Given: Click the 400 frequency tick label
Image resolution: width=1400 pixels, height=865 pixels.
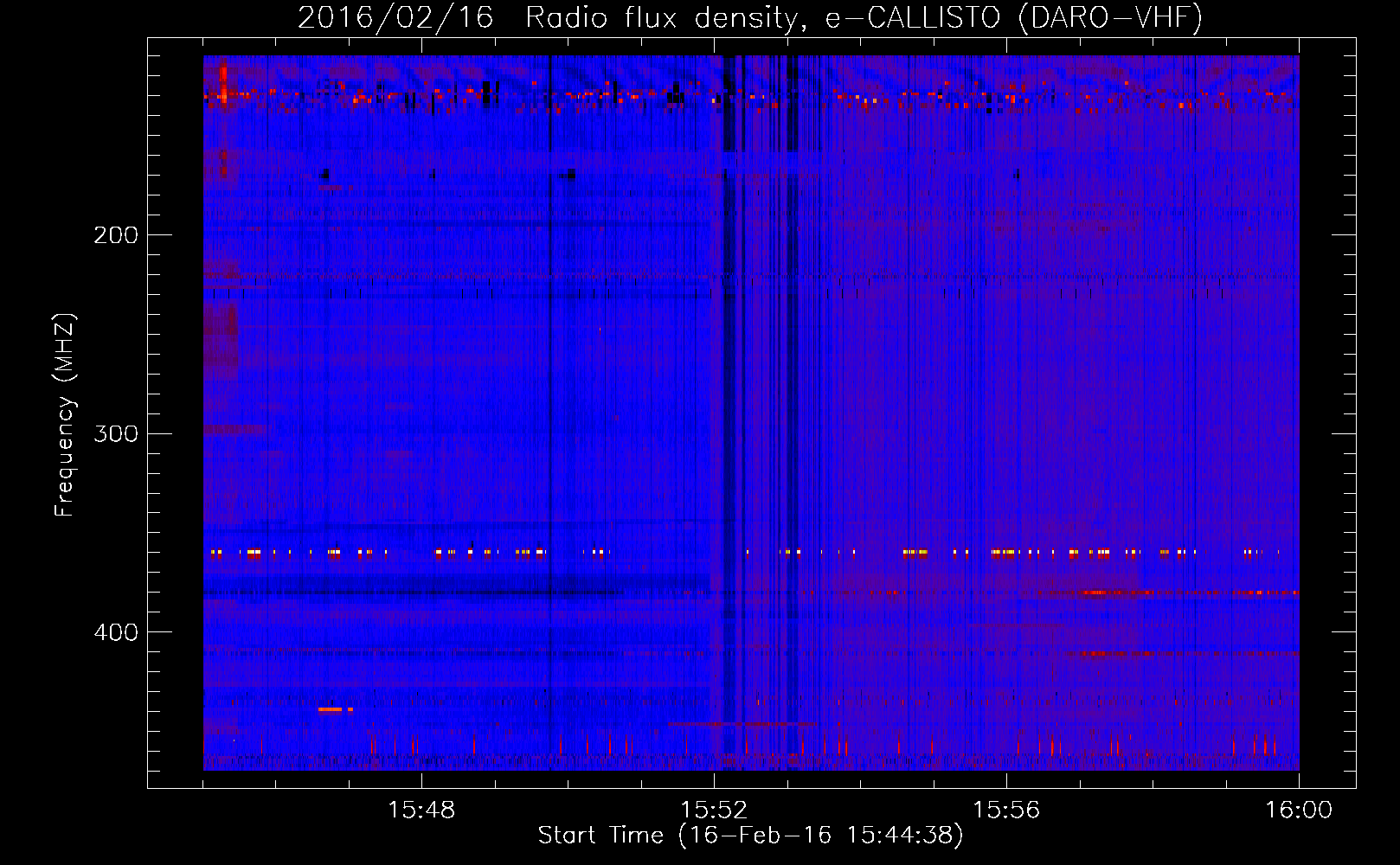Looking at the screenshot, I should [x=116, y=632].
